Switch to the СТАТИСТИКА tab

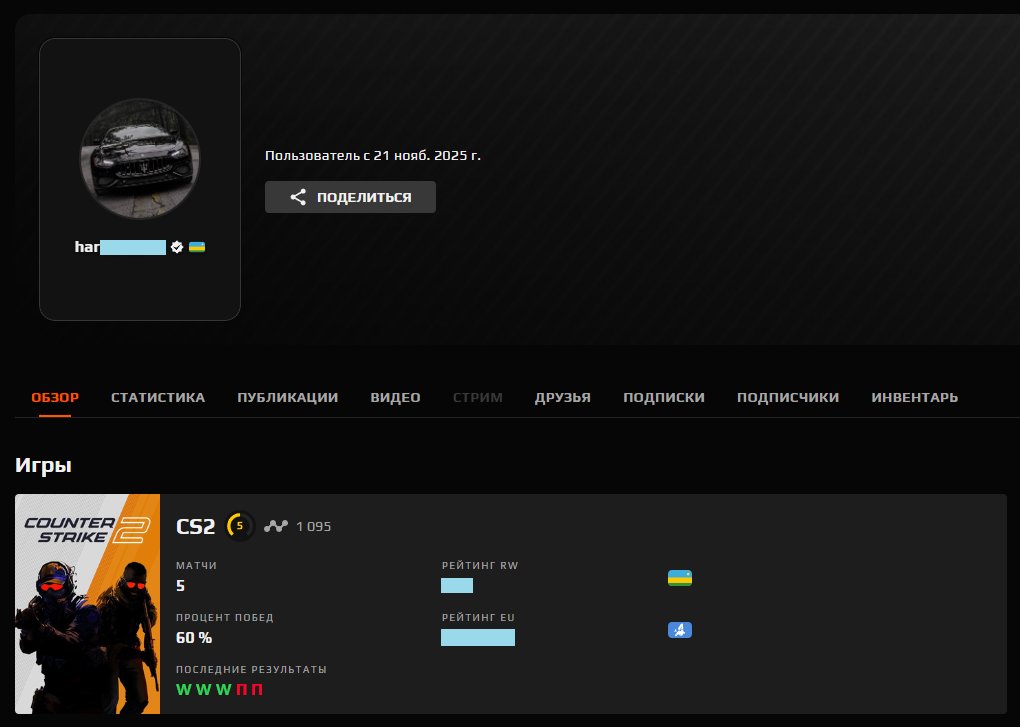158,397
